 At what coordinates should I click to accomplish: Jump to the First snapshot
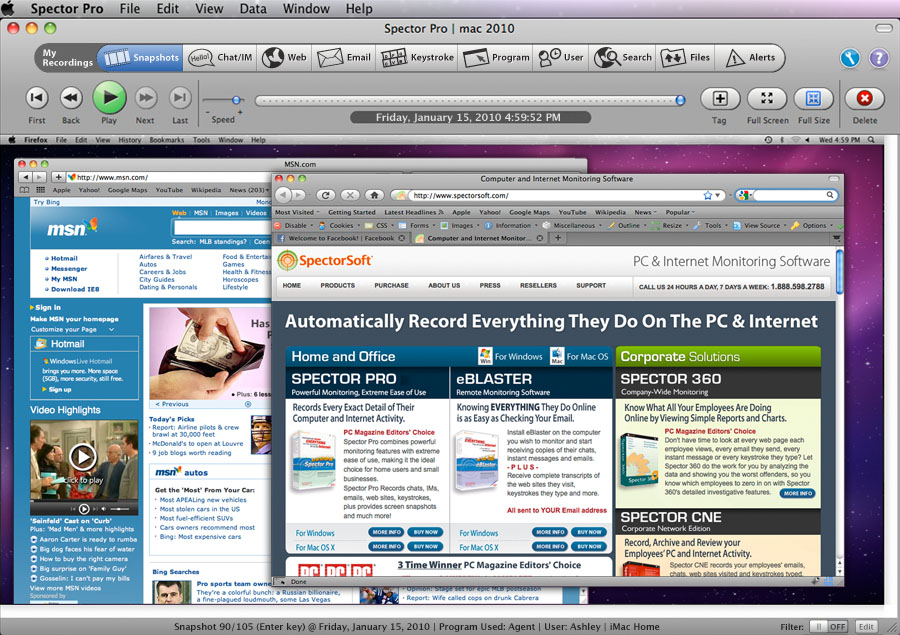pos(37,98)
